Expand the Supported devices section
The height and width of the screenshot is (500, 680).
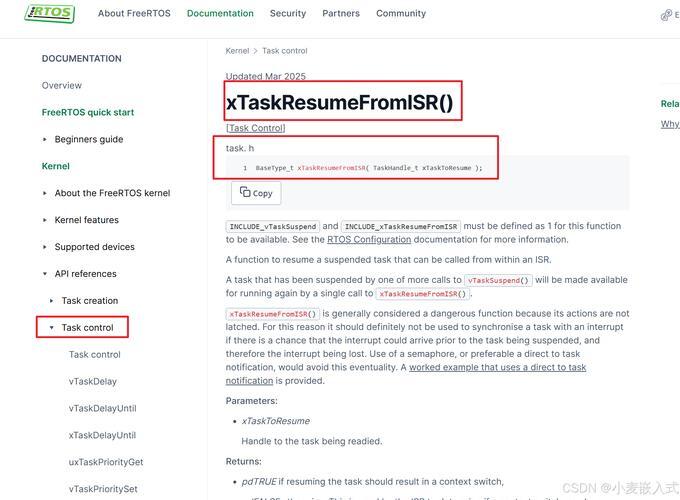click(x=45, y=247)
